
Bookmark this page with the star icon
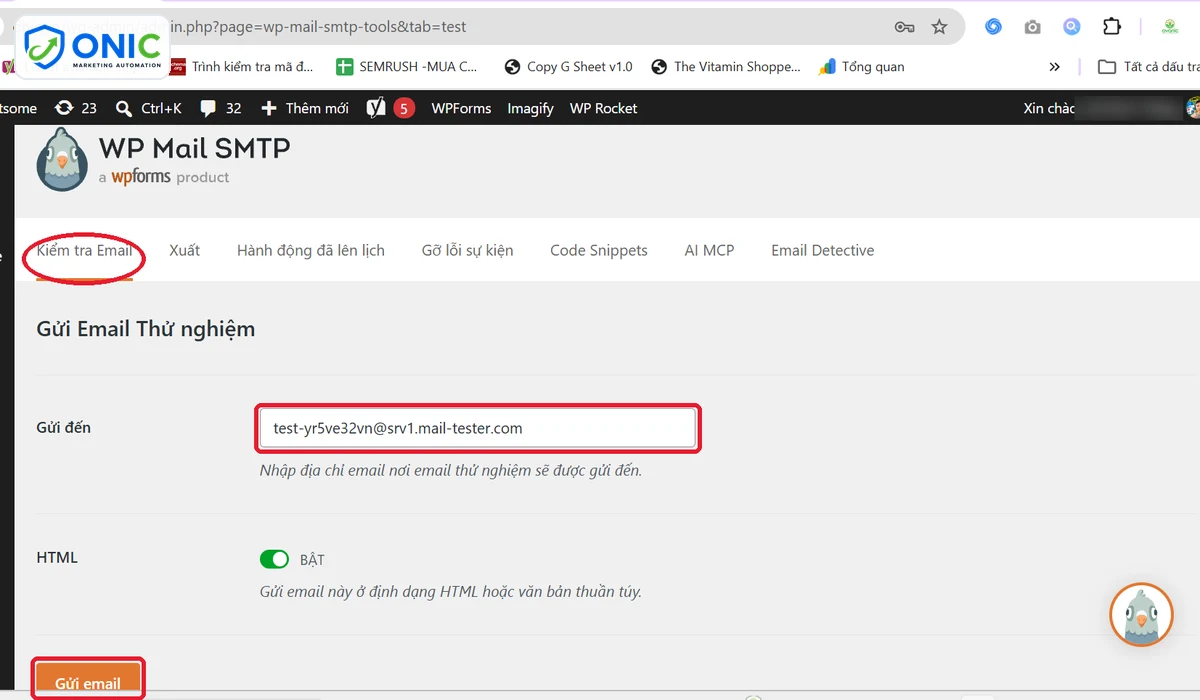coord(939,27)
